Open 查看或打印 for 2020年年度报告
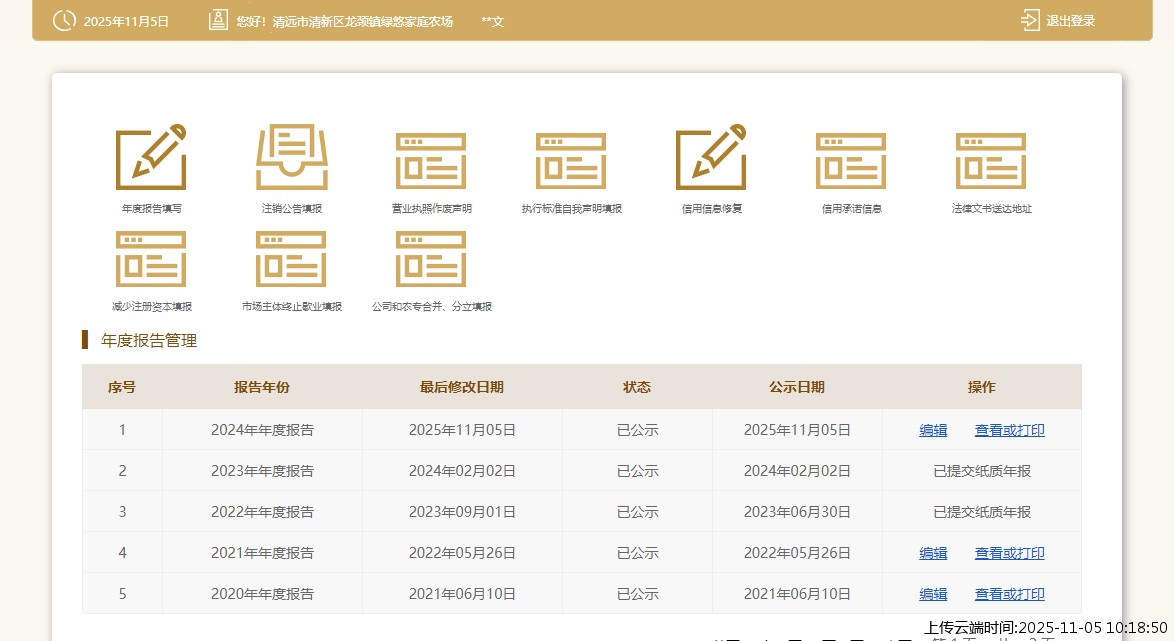Screen dimensions: 1174x641 [x=1009, y=594]
